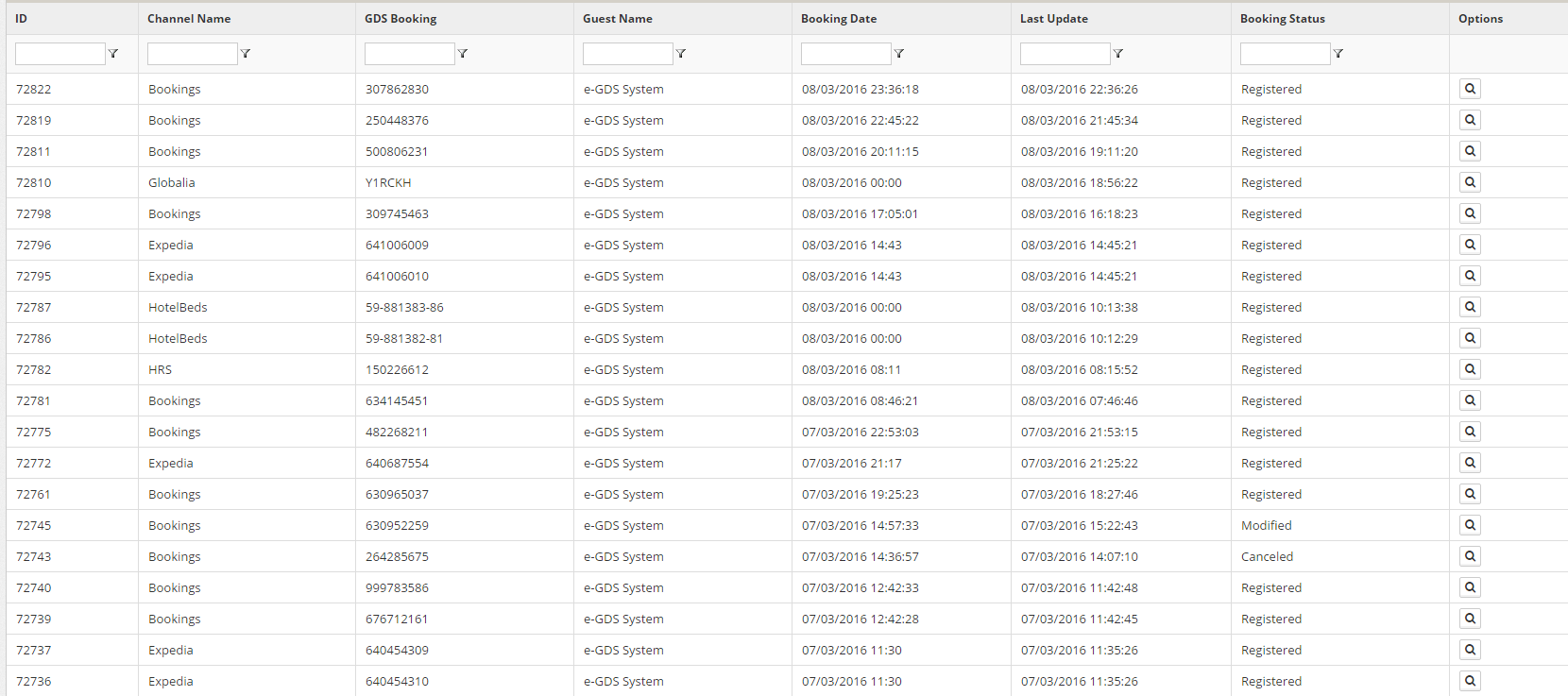View details of booking 72795
Screen dimensions: 1568x696
(1470, 276)
